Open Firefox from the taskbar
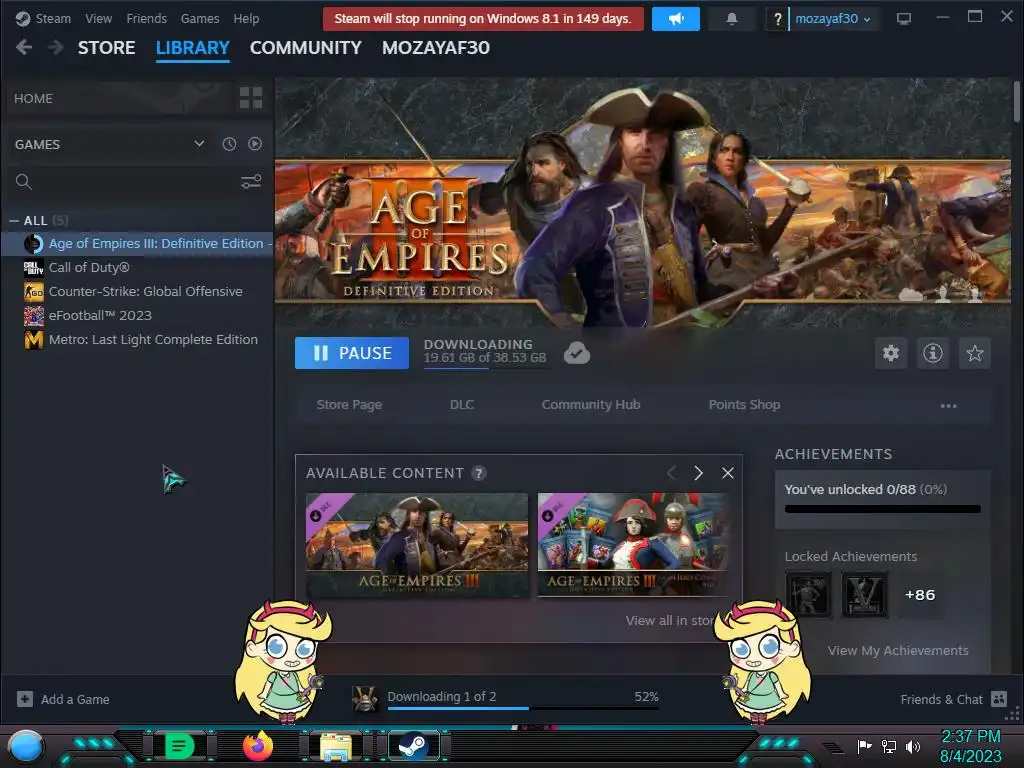 click(x=257, y=746)
